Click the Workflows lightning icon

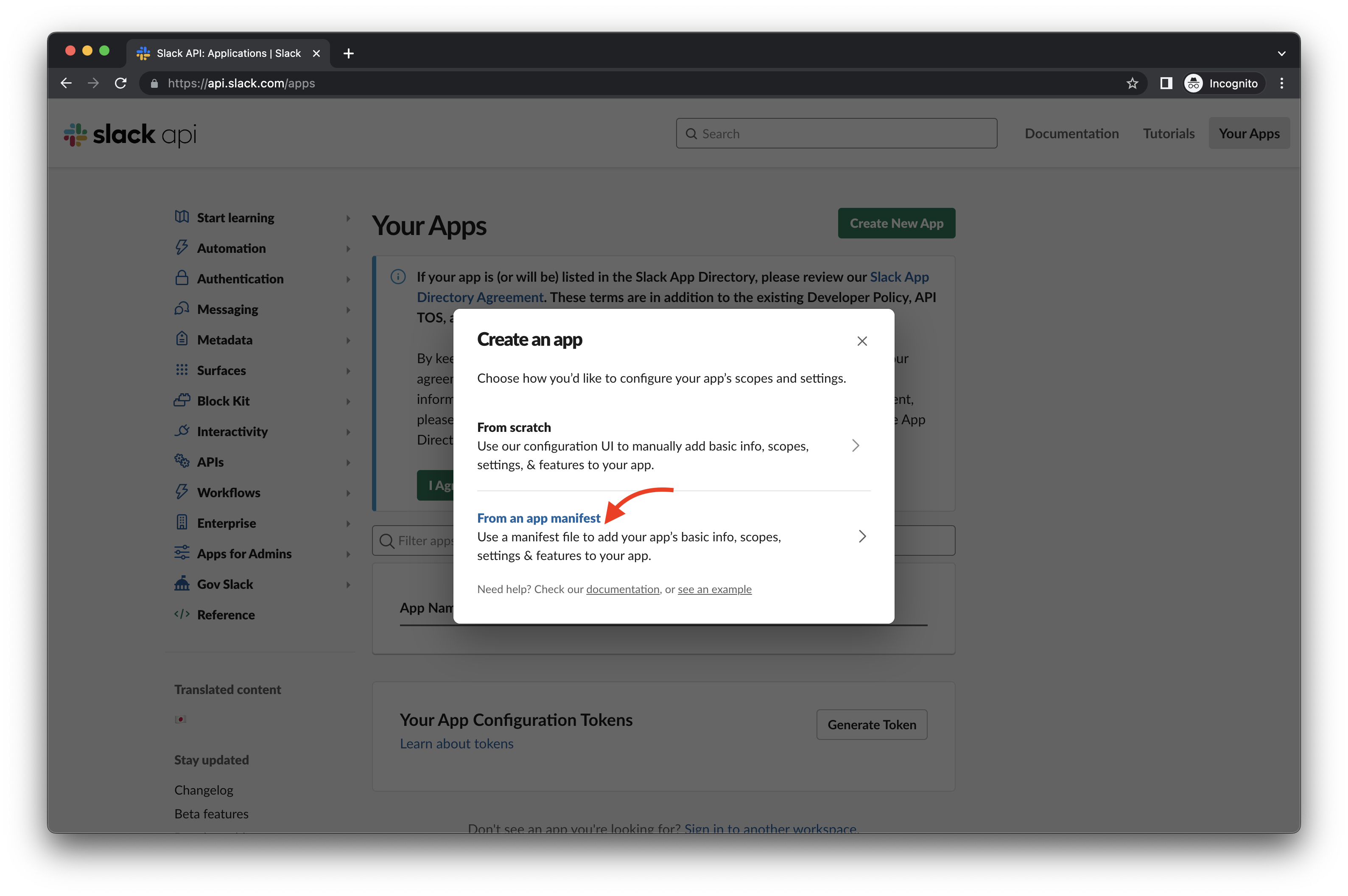coord(182,491)
